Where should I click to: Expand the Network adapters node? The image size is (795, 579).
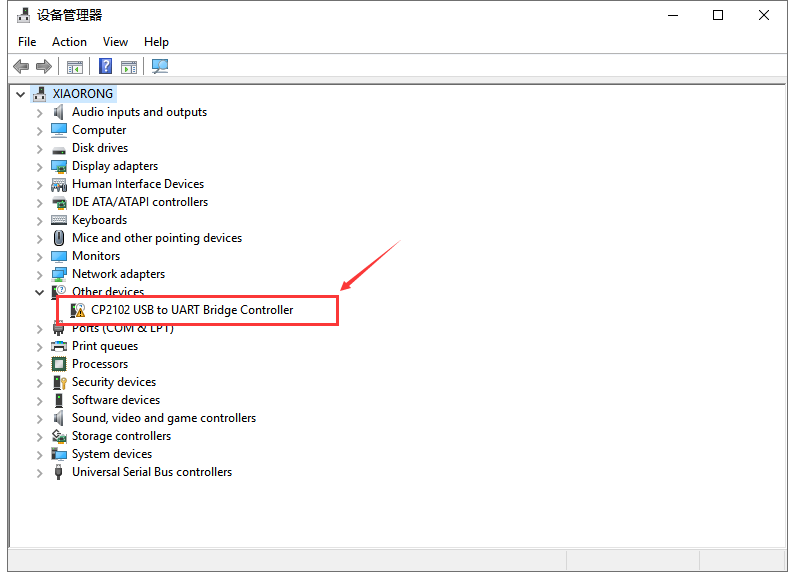[x=40, y=274]
